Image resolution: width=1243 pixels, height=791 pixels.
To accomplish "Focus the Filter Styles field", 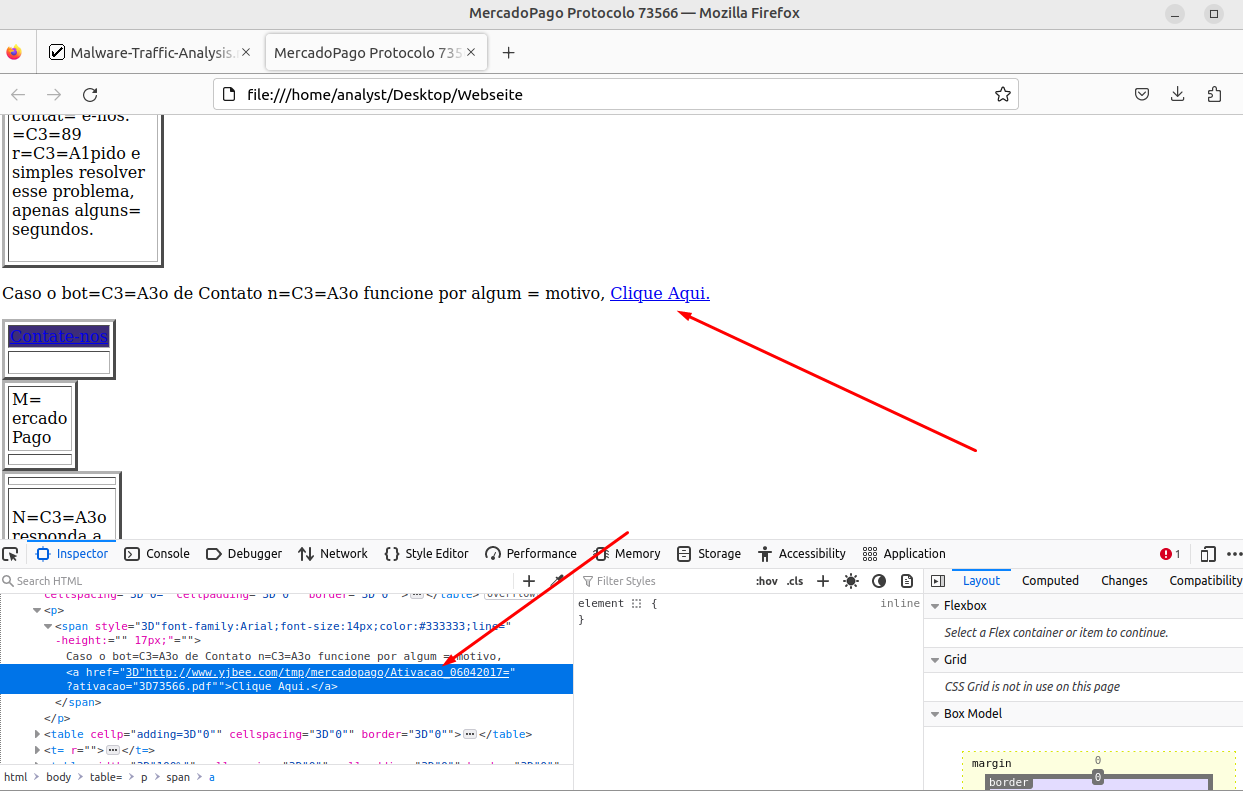I will click(x=665, y=581).
